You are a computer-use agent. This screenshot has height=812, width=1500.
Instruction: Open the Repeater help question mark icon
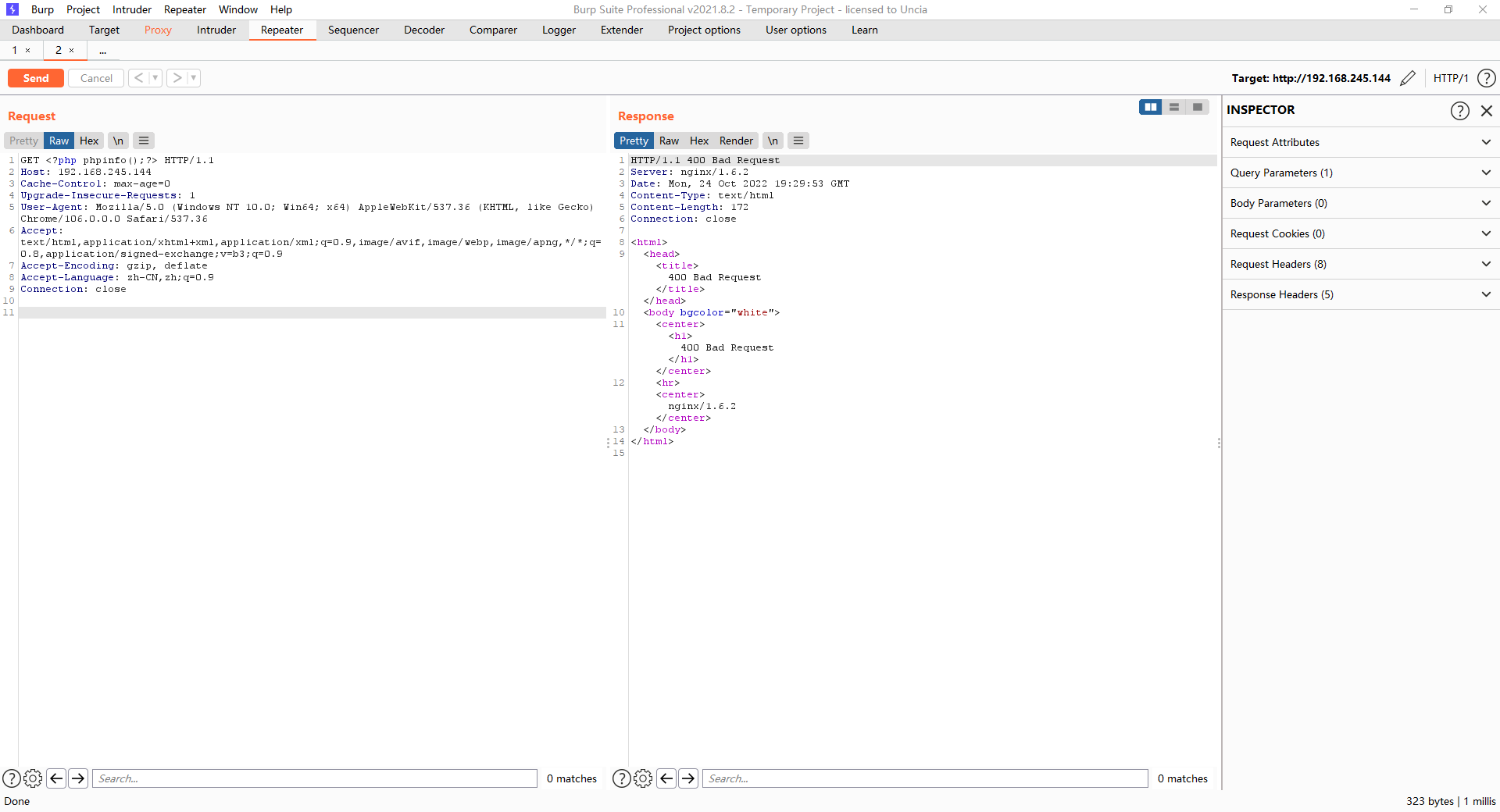click(x=1487, y=78)
